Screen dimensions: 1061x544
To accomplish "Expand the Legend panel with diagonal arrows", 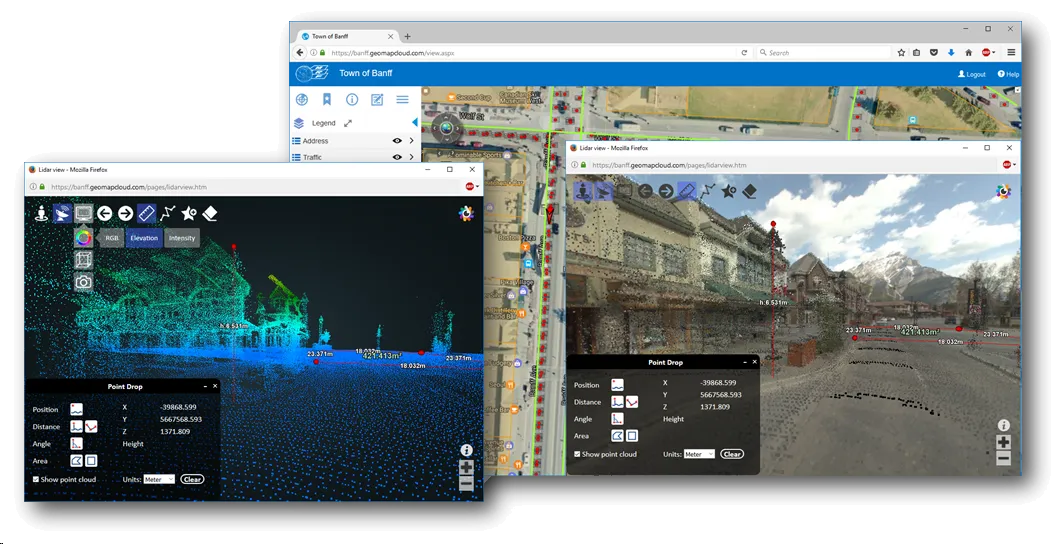I will (x=348, y=123).
